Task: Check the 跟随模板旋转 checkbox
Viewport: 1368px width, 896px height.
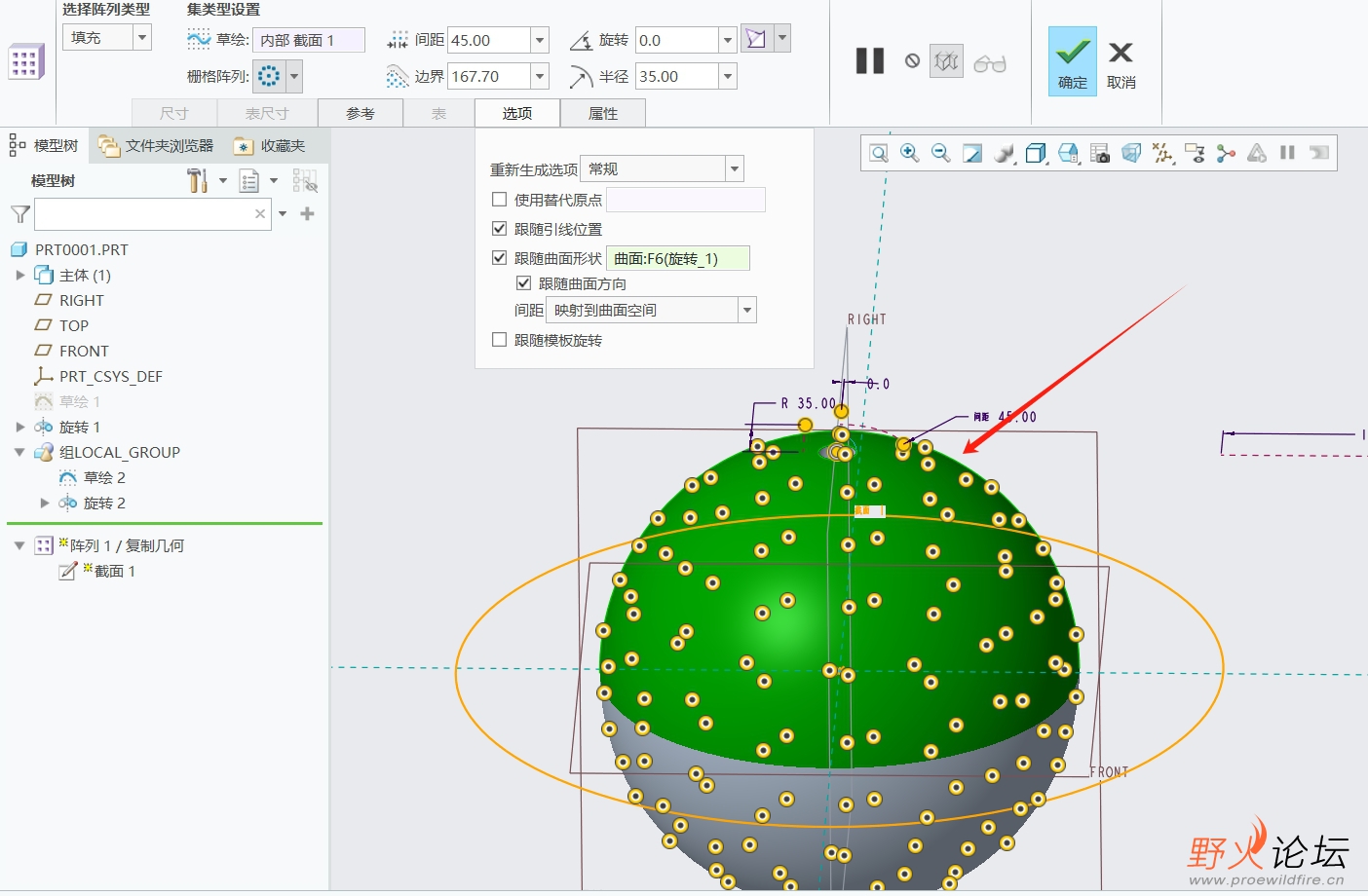Action: (500, 340)
